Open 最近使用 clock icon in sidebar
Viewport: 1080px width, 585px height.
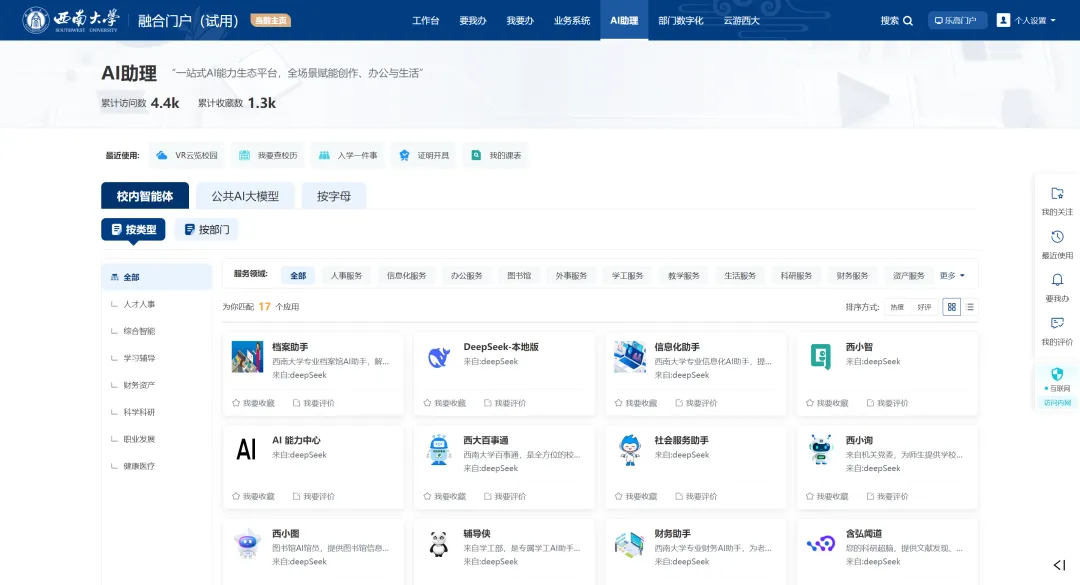click(x=1057, y=238)
